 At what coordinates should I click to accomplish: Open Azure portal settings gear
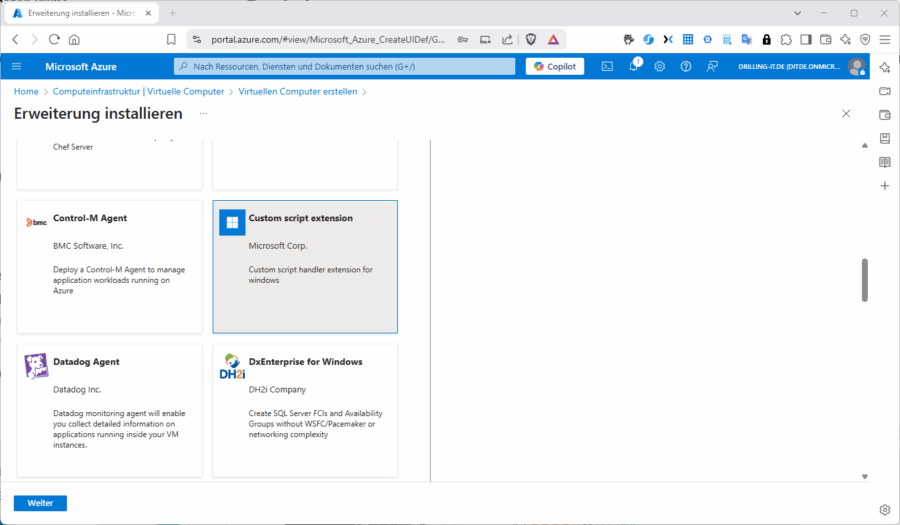660,67
